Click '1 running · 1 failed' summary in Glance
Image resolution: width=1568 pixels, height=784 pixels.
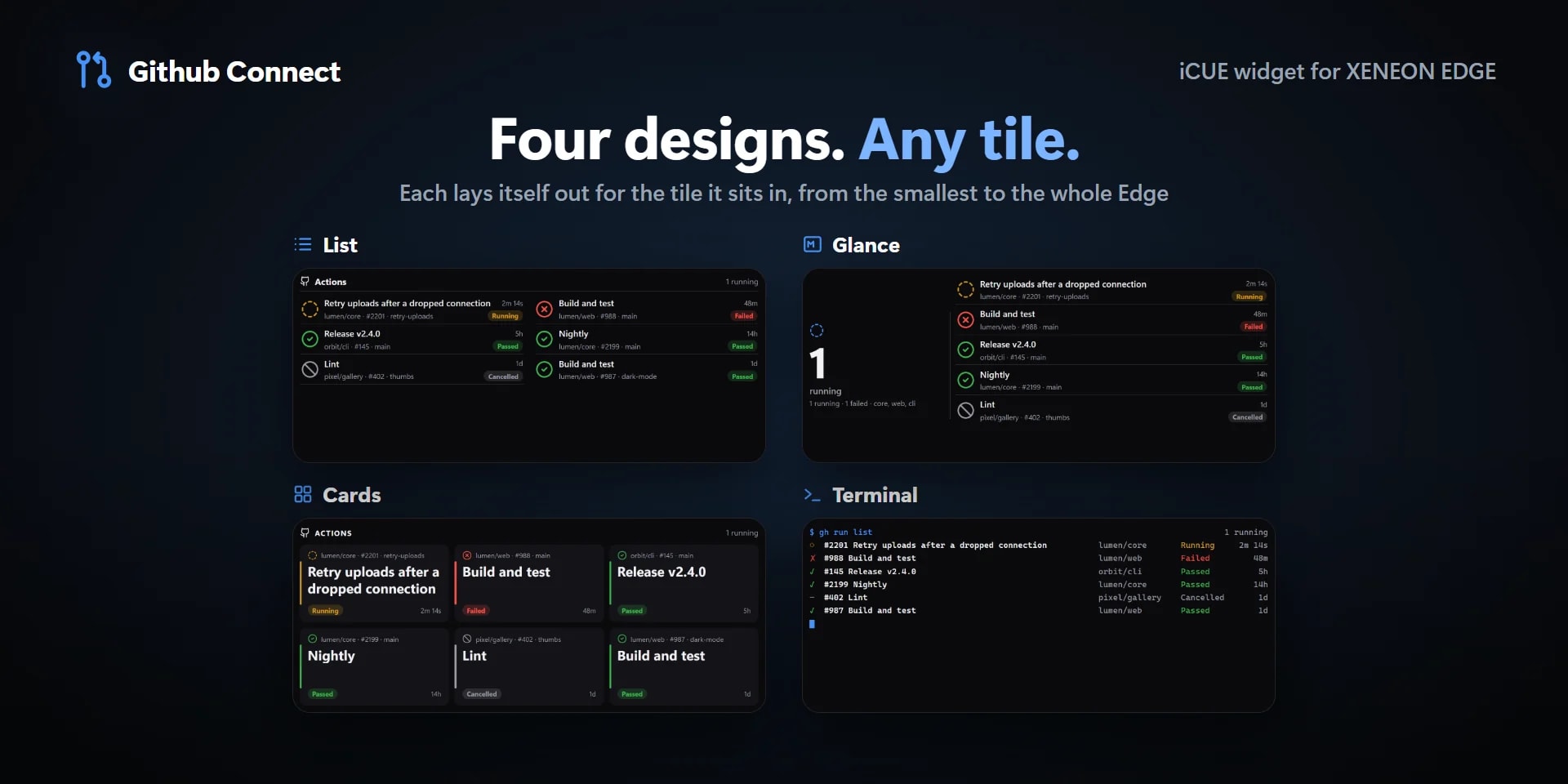coord(862,403)
